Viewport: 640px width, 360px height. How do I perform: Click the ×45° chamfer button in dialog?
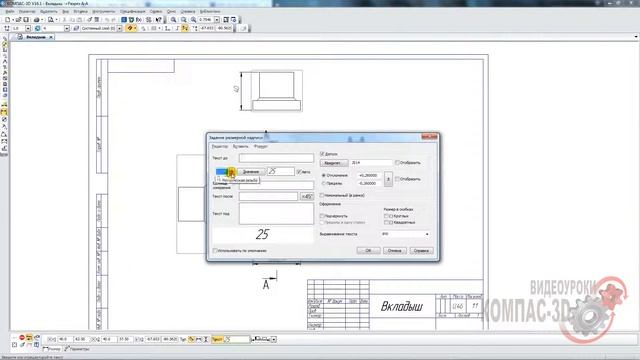pyautogui.click(x=307, y=197)
